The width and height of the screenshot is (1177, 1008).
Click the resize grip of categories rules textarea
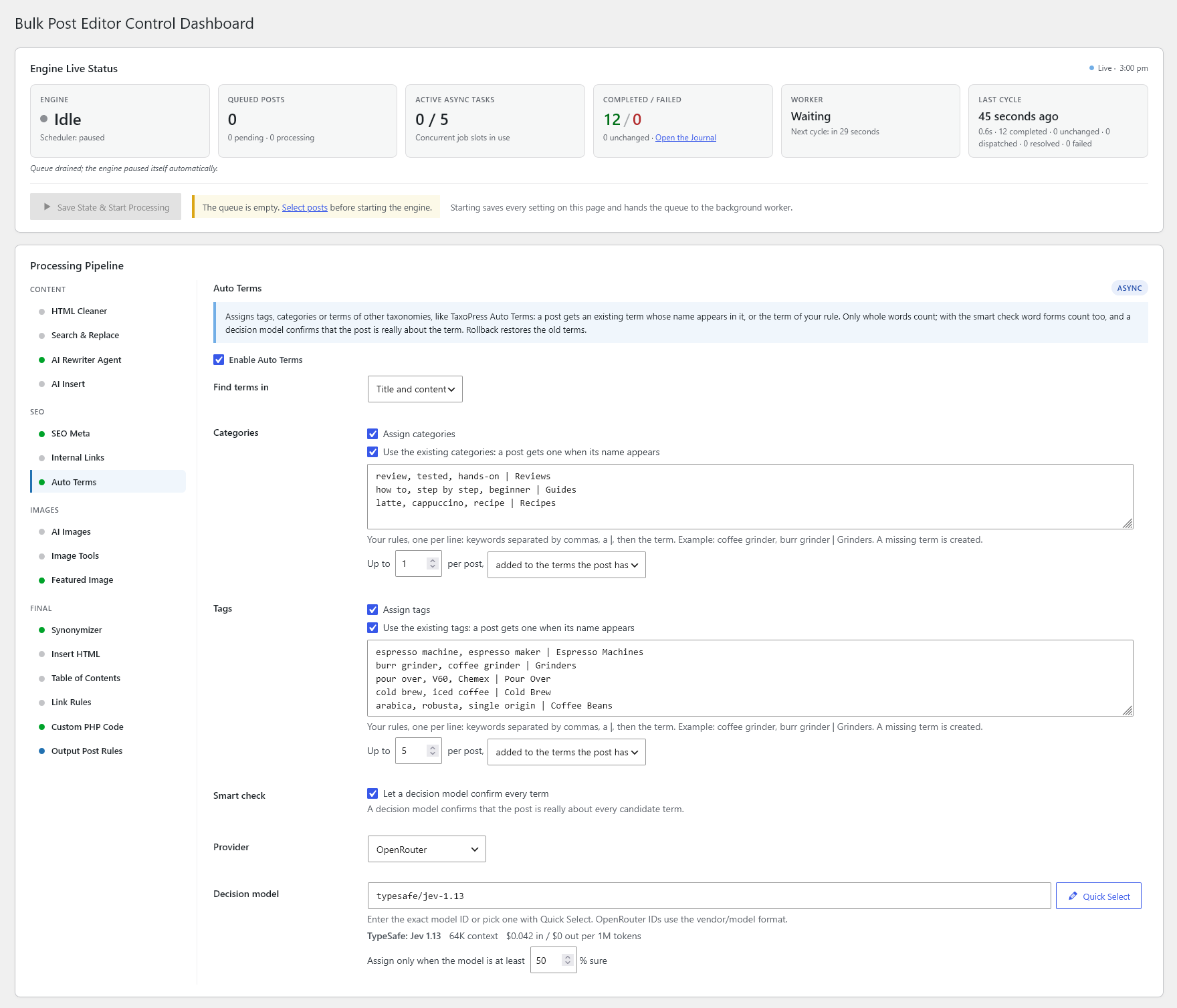(x=1128, y=523)
